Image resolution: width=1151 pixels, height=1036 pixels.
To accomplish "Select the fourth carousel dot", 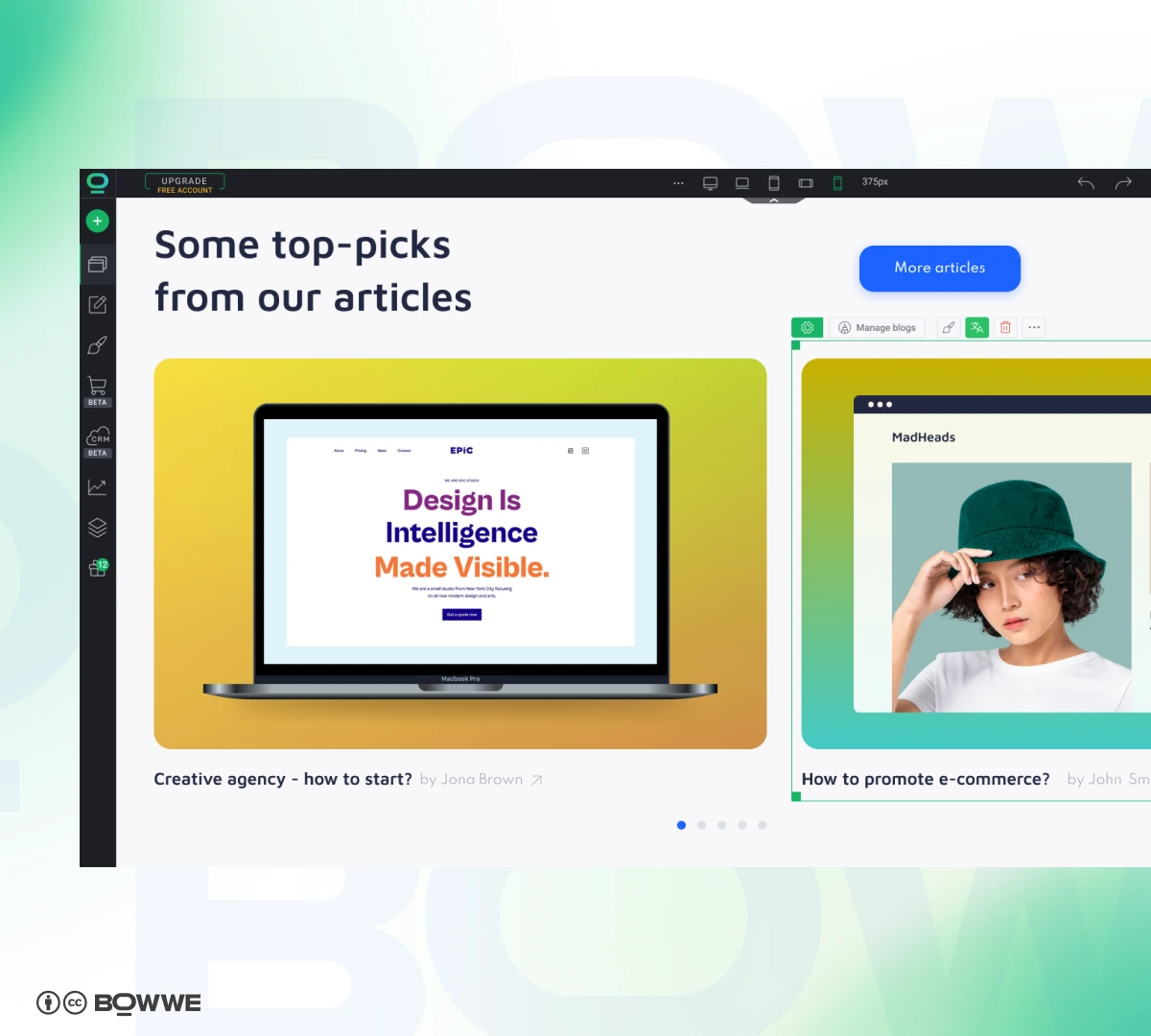I will click(741, 825).
